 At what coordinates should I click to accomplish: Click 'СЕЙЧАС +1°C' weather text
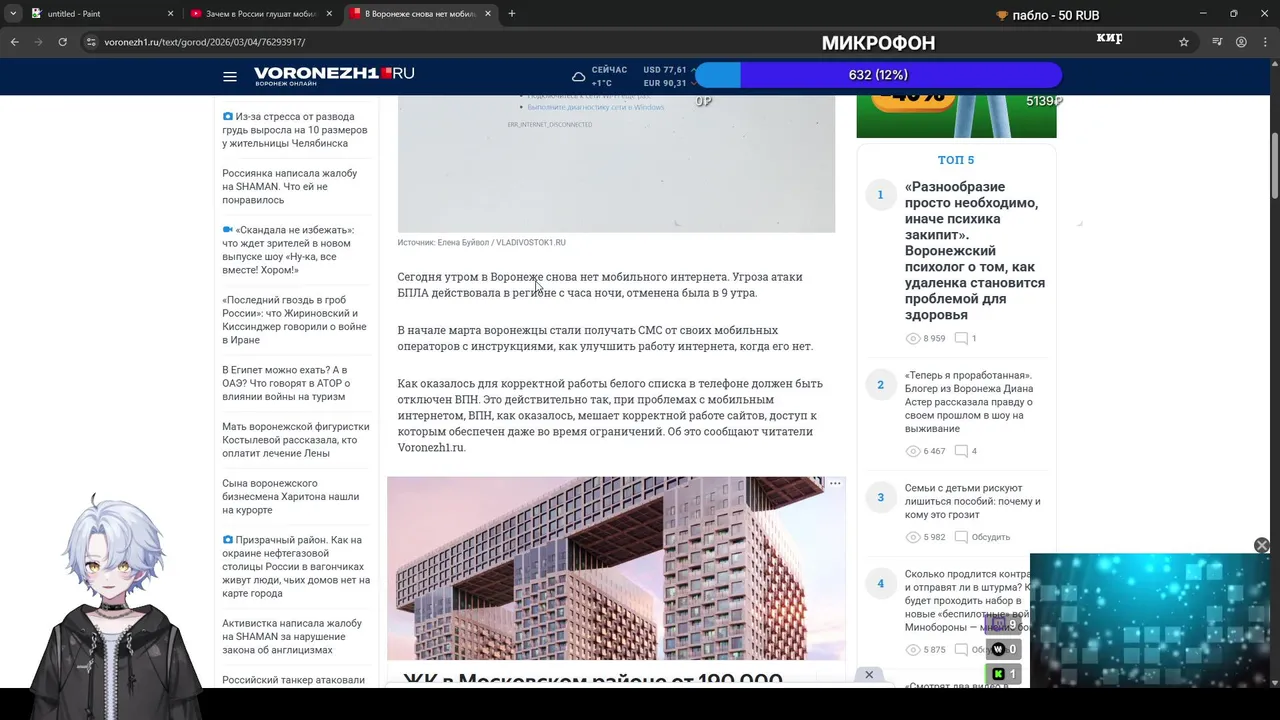click(609, 77)
